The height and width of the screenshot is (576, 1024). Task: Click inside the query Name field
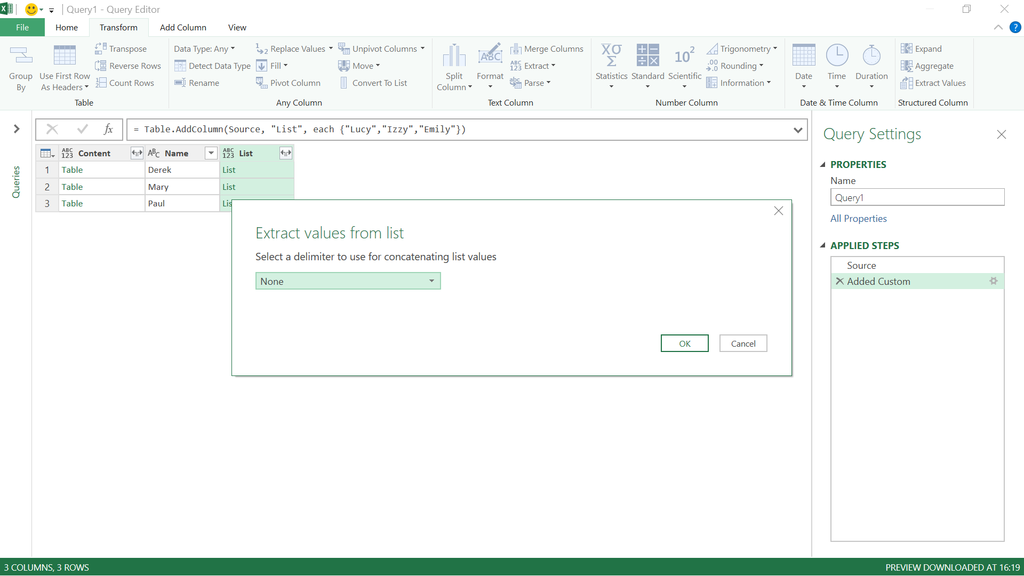(917, 196)
